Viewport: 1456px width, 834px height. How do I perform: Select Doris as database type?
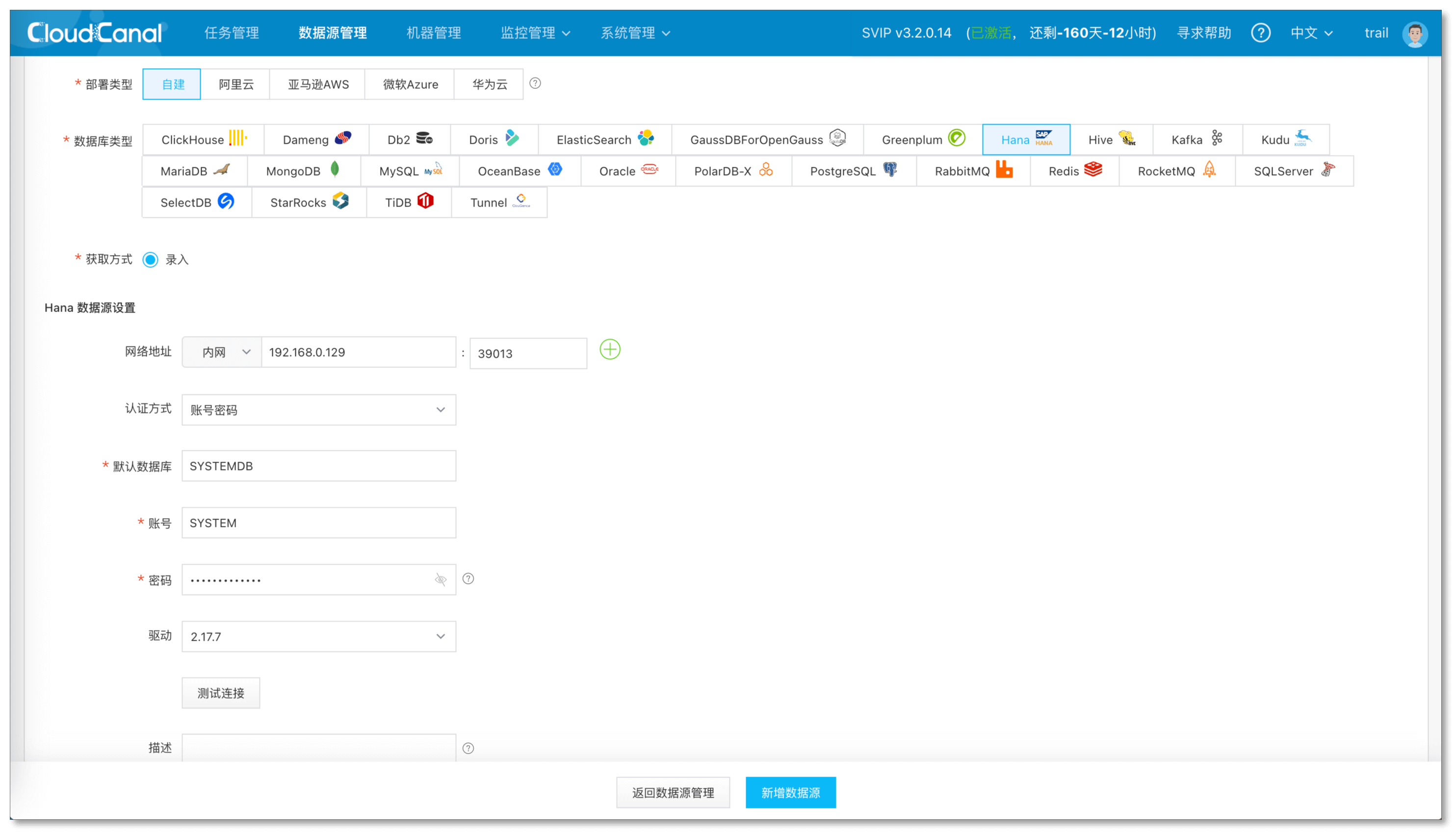click(494, 139)
